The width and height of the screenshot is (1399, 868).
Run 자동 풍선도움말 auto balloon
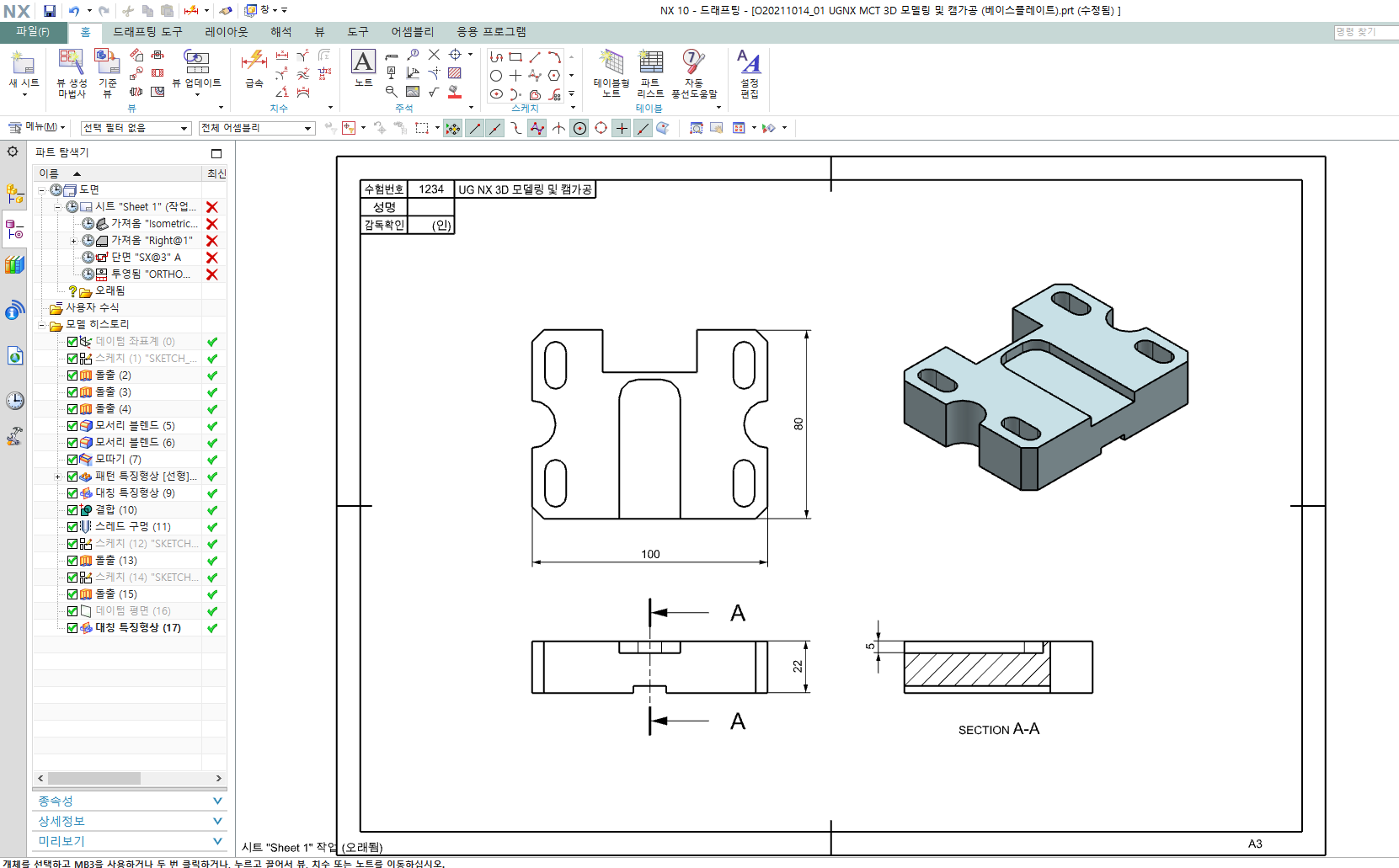[x=694, y=73]
